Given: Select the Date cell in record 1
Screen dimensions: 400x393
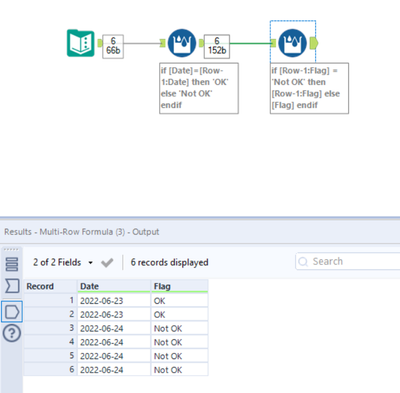Looking at the screenshot, I should point(114,301).
